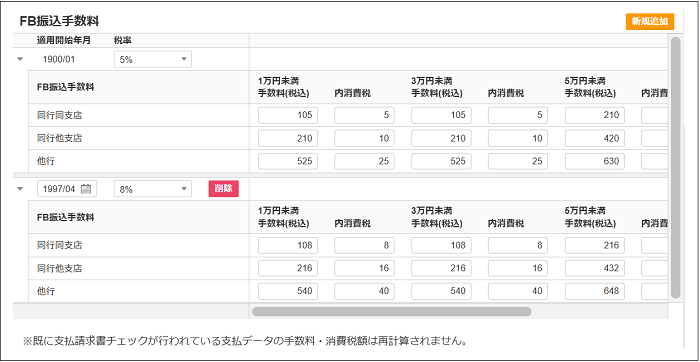Click the 3万円未満 手数料(税込) header in 8% section
The height and width of the screenshot is (362, 700).
coord(437,217)
